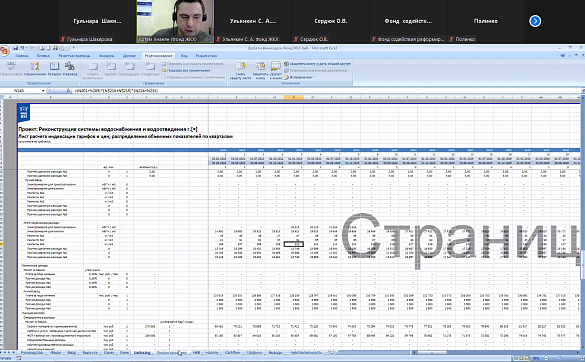Switch to the Чувствительность sheet tab

point(307,352)
